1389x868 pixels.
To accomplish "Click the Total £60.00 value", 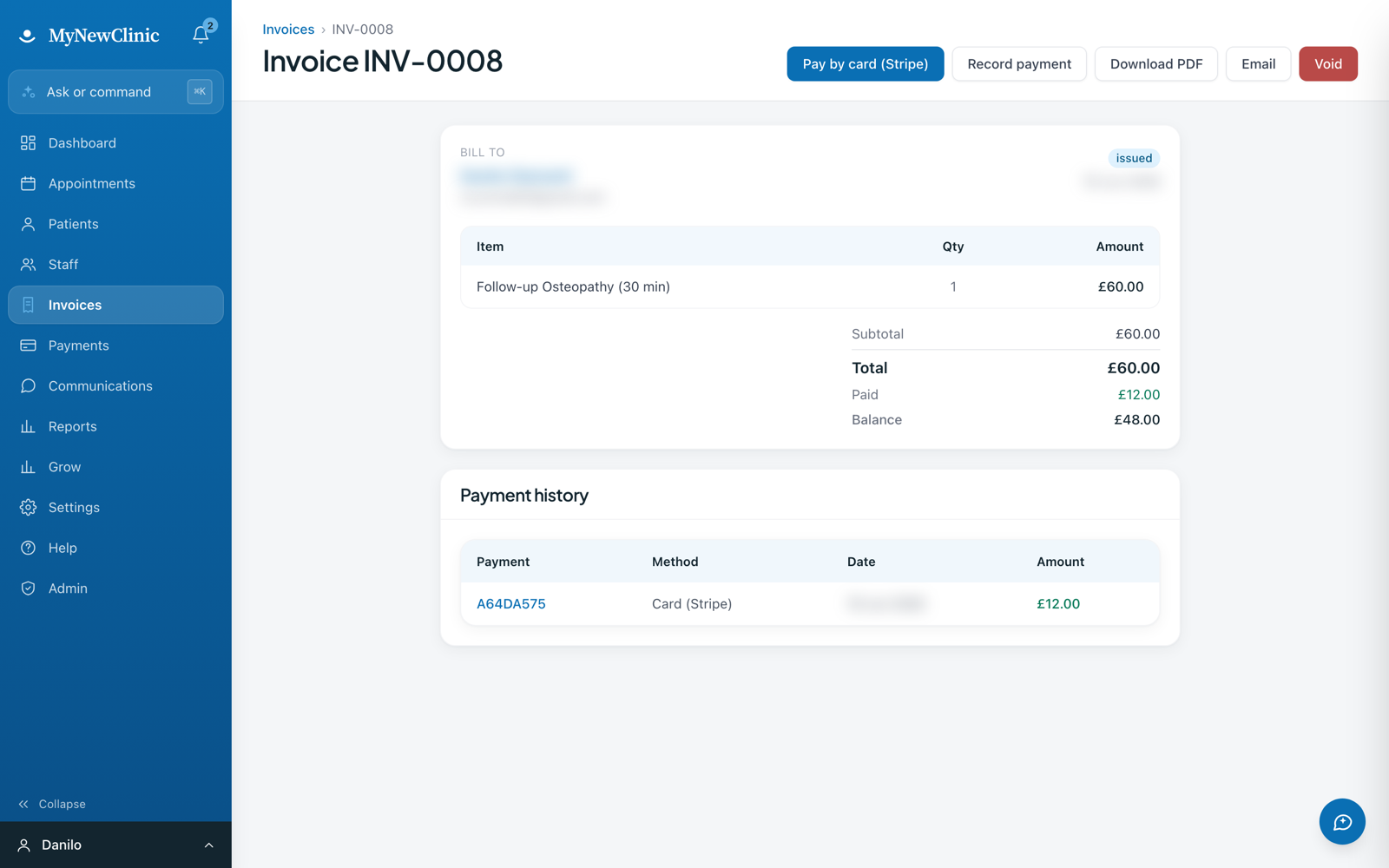I will click(x=1134, y=368).
